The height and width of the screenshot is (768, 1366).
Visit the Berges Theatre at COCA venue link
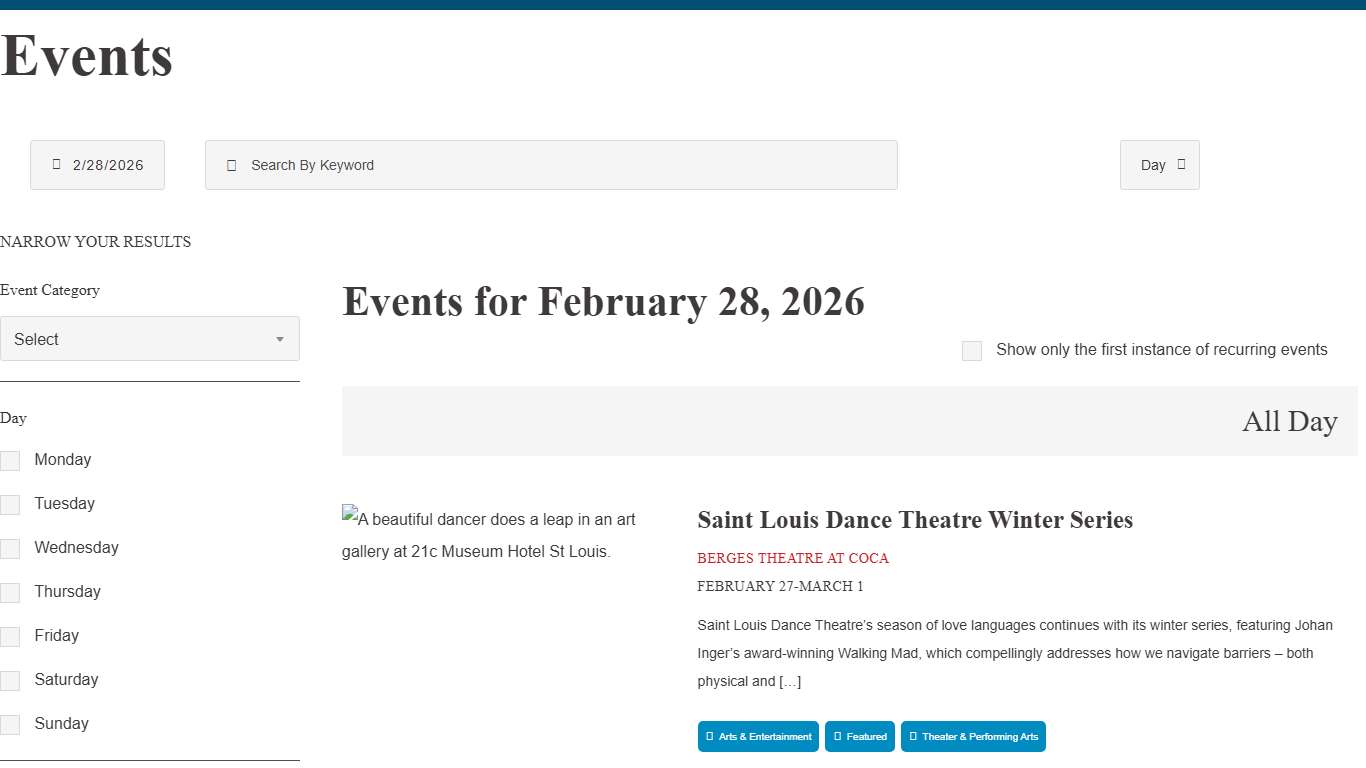click(x=793, y=558)
